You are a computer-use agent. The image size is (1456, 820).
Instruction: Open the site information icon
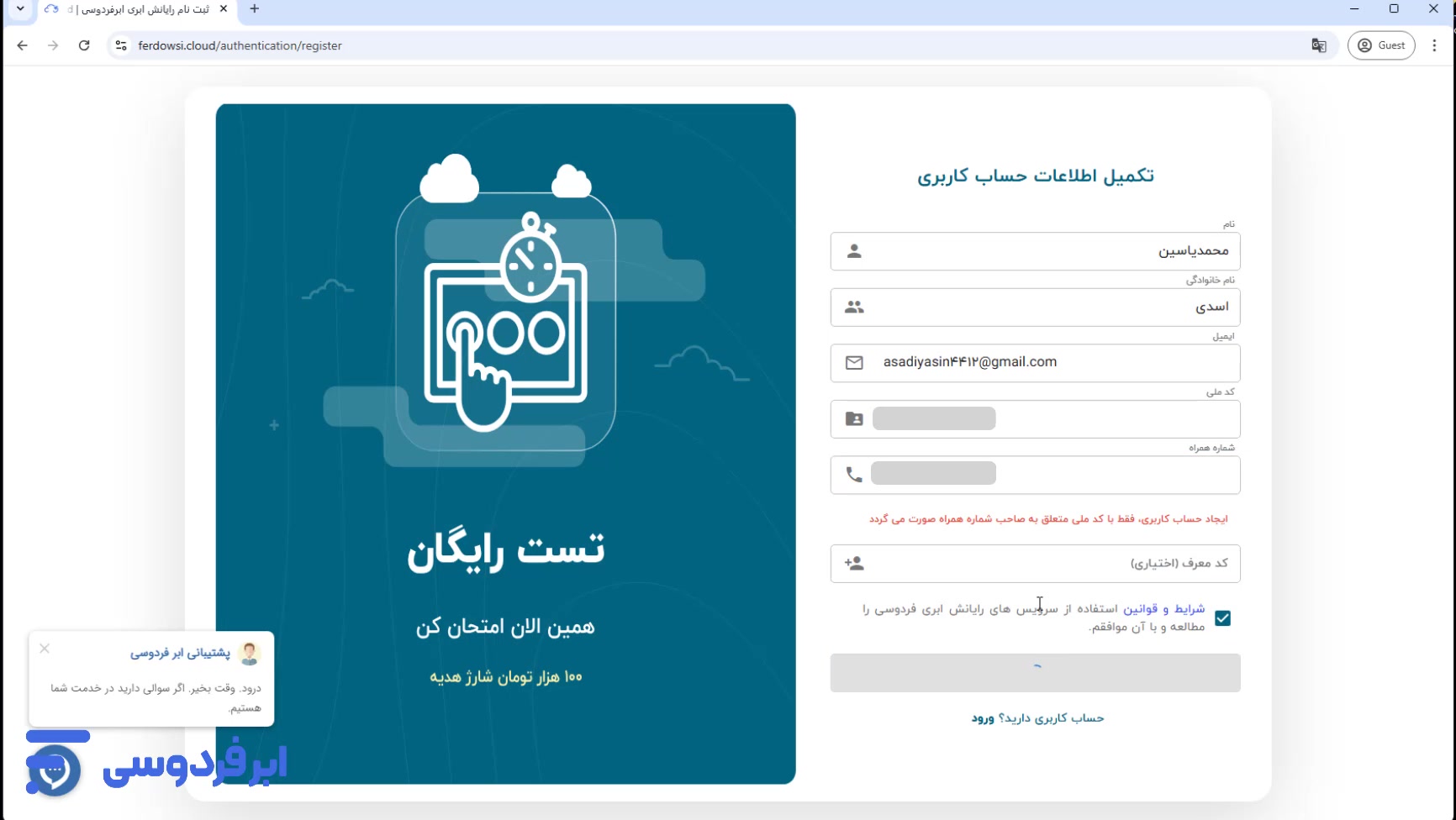click(x=121, y=45)
